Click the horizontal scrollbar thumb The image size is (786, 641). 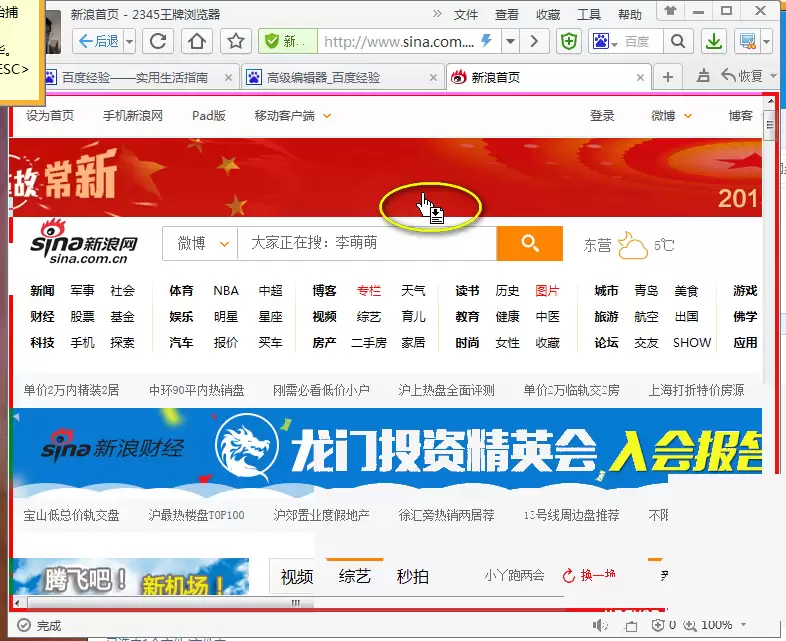(x=296, y=603)
